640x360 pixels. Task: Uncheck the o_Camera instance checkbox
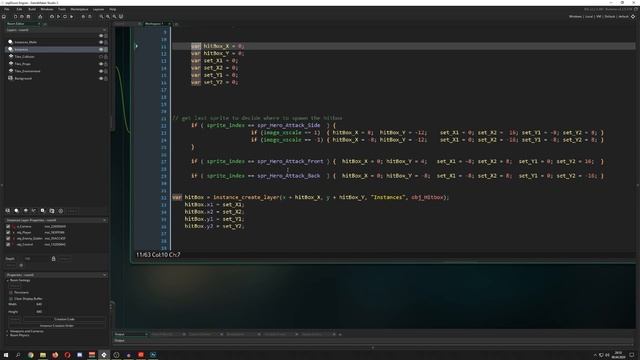[x=8, y=226]
